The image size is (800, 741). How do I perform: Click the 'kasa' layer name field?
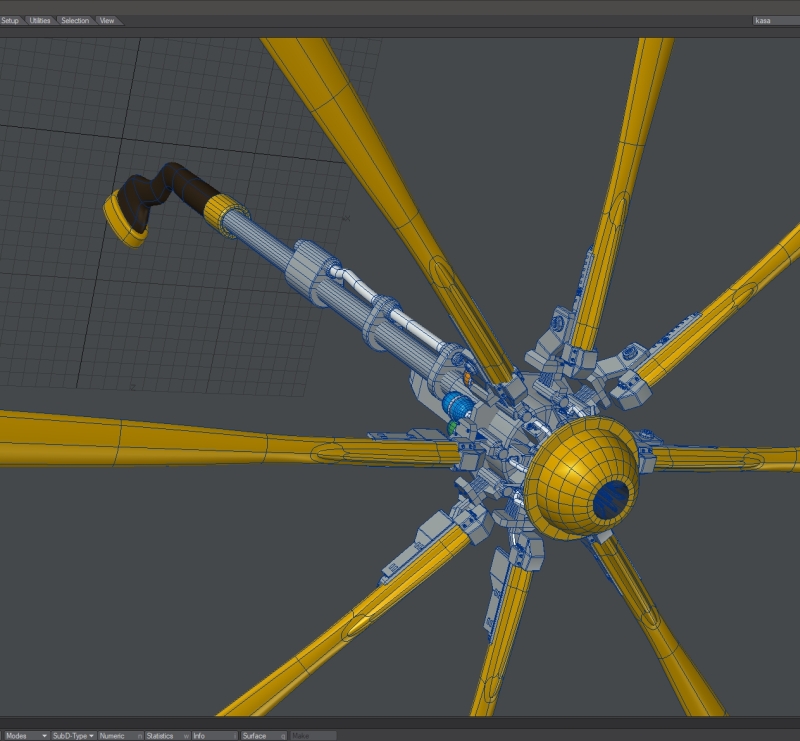(x=774, y=20)
